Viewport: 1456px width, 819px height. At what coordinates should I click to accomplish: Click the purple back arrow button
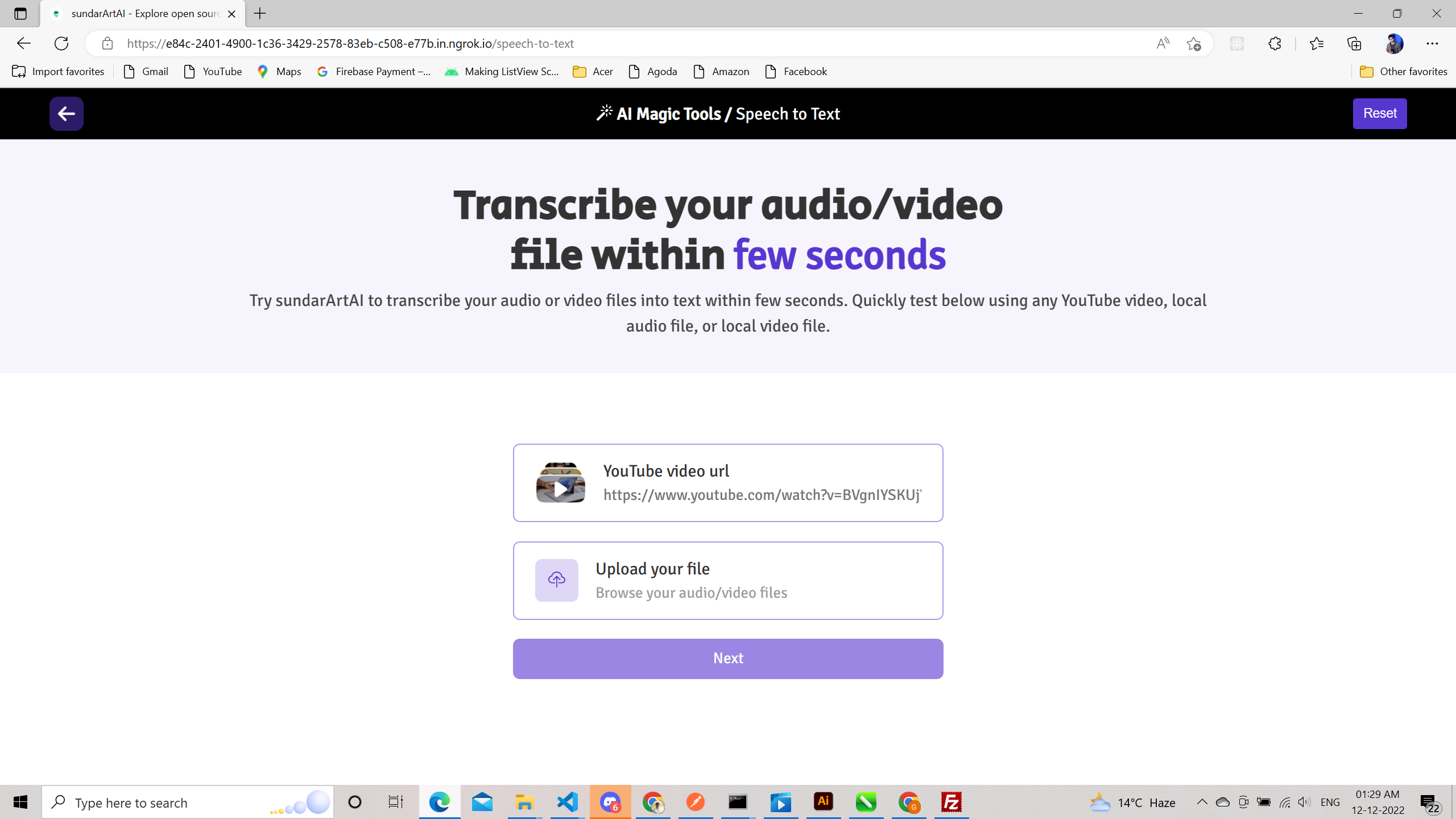coord(66,114)
